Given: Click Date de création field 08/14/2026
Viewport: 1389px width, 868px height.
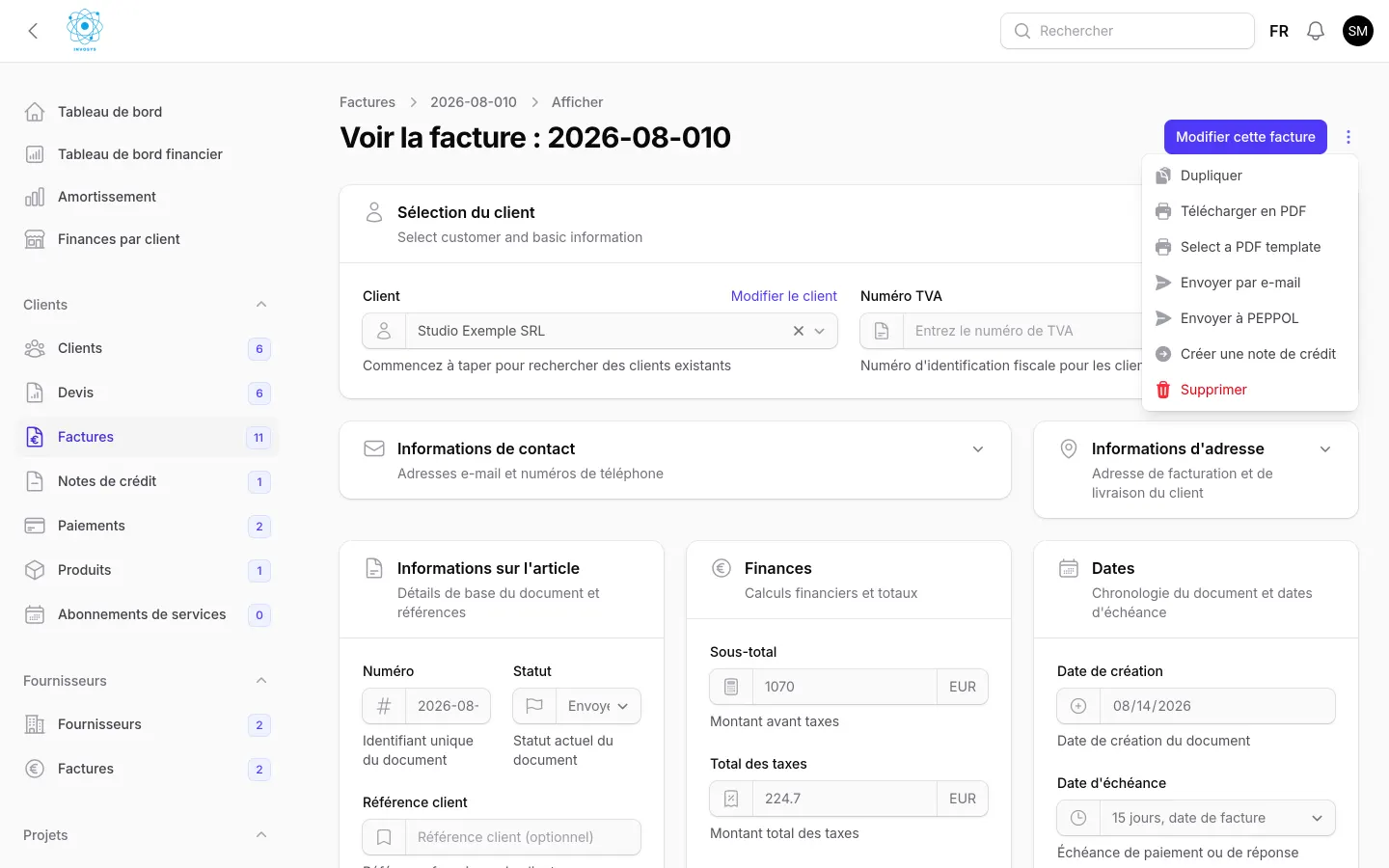Looking at the screenshot, I should tap(1217, 706).
